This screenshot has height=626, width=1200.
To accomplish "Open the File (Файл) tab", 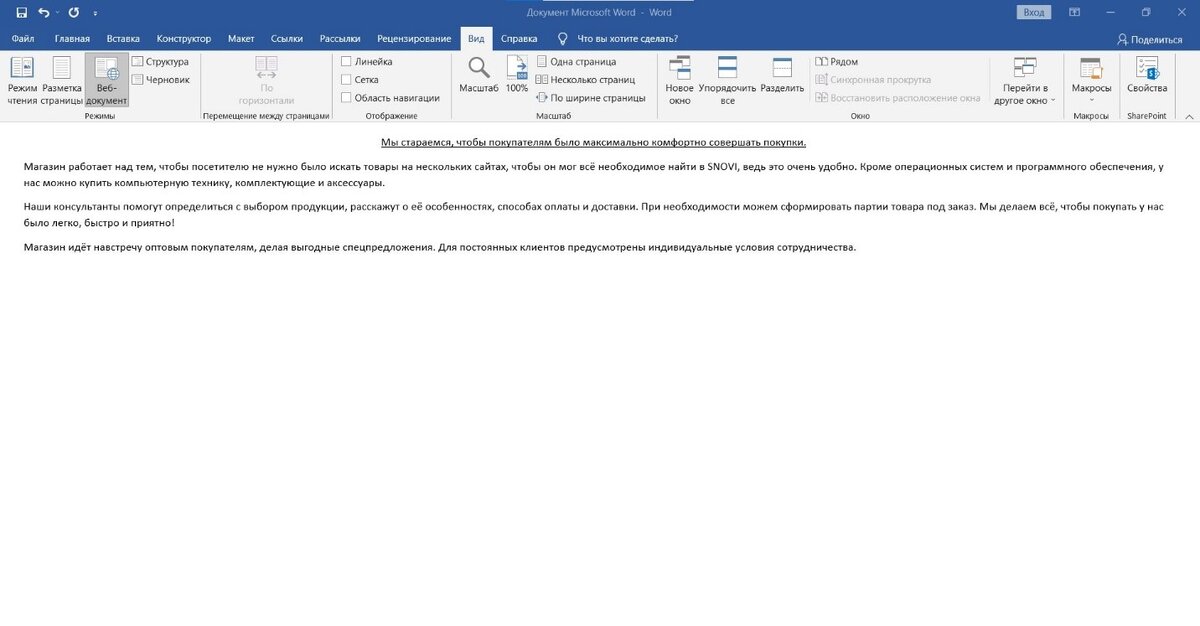I will 23,38.
